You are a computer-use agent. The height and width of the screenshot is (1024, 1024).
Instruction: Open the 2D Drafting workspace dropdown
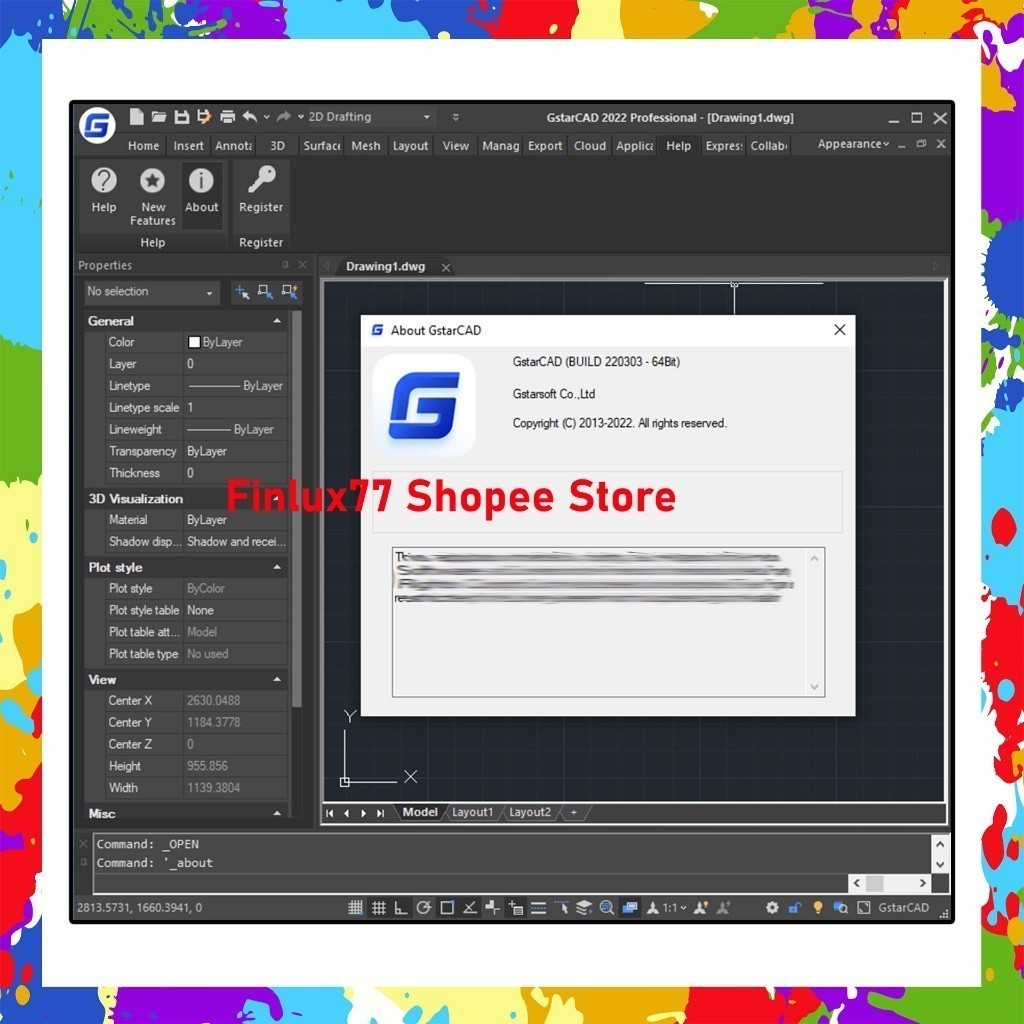point(370,117)
